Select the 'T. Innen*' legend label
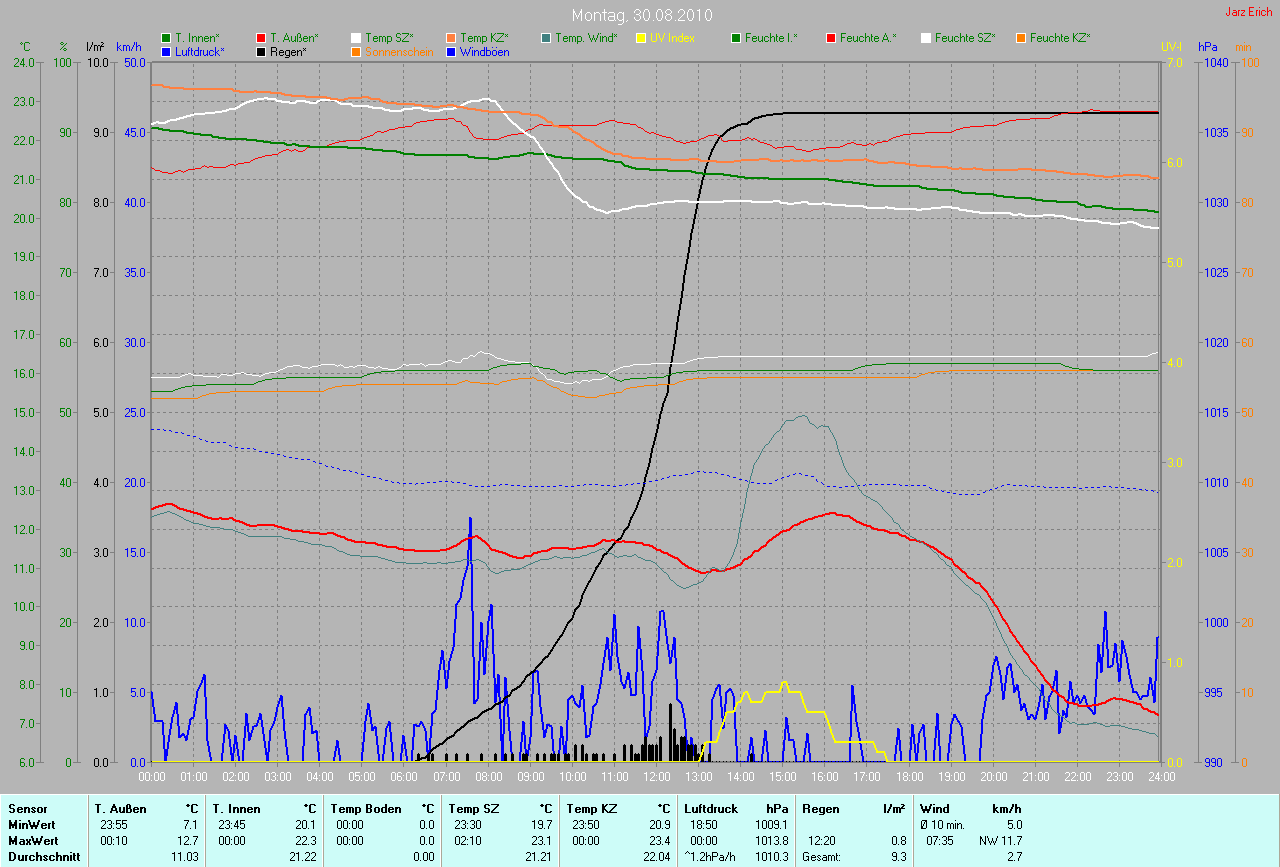 (x=197, y=38)
